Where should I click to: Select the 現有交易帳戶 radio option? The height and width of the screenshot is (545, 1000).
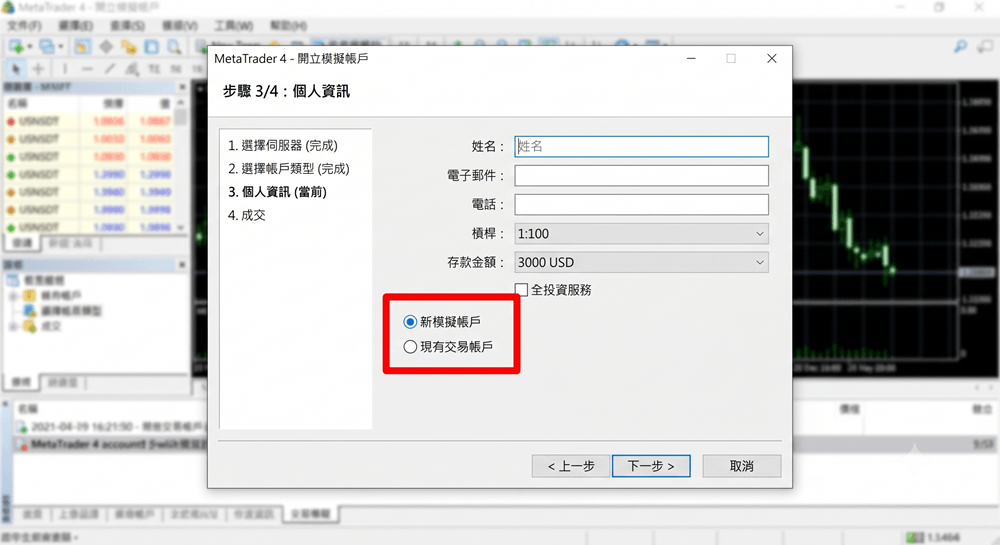pyautogui.click(x=410, y=347)
